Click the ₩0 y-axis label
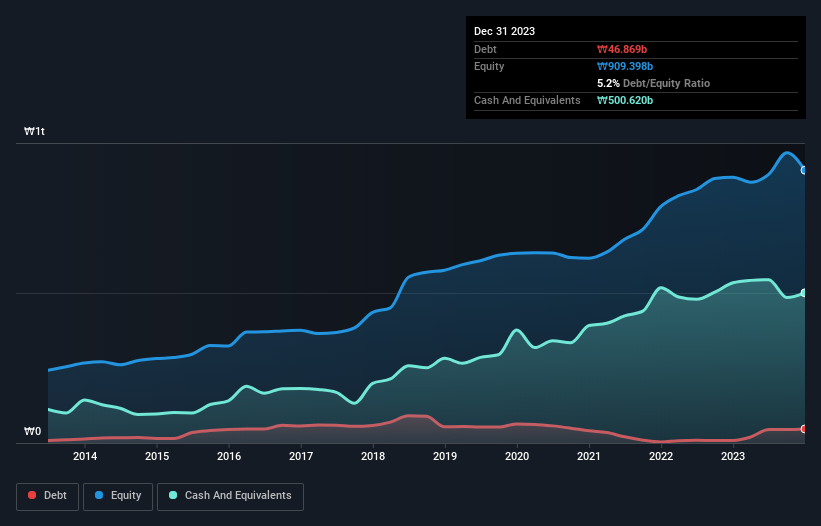Image resolution: width=821 pixels, height=526 pixels. tap(32, 431)
